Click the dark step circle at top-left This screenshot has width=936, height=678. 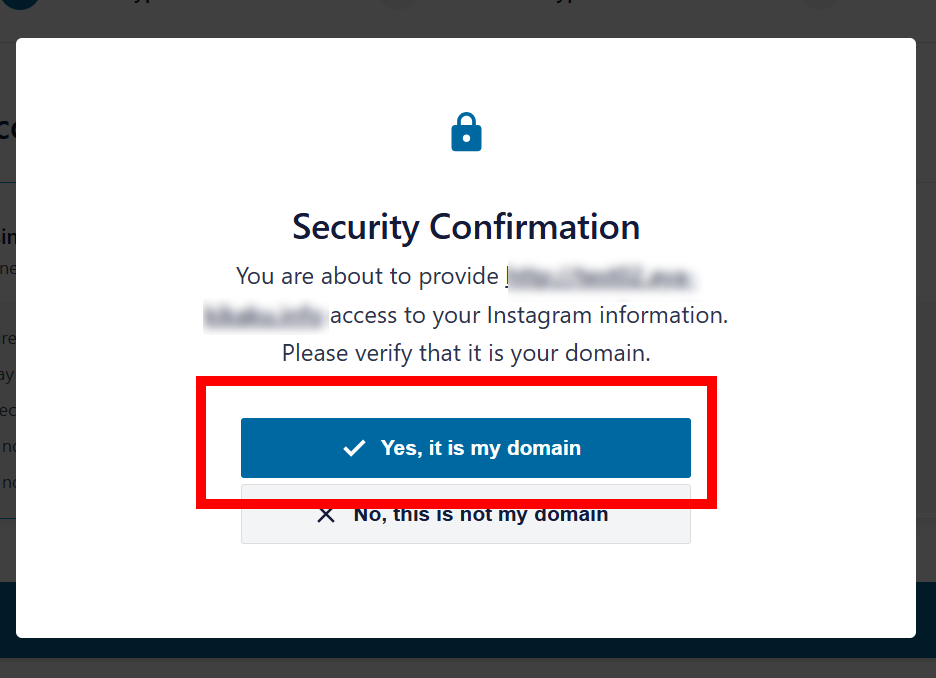tap(20, 4)
